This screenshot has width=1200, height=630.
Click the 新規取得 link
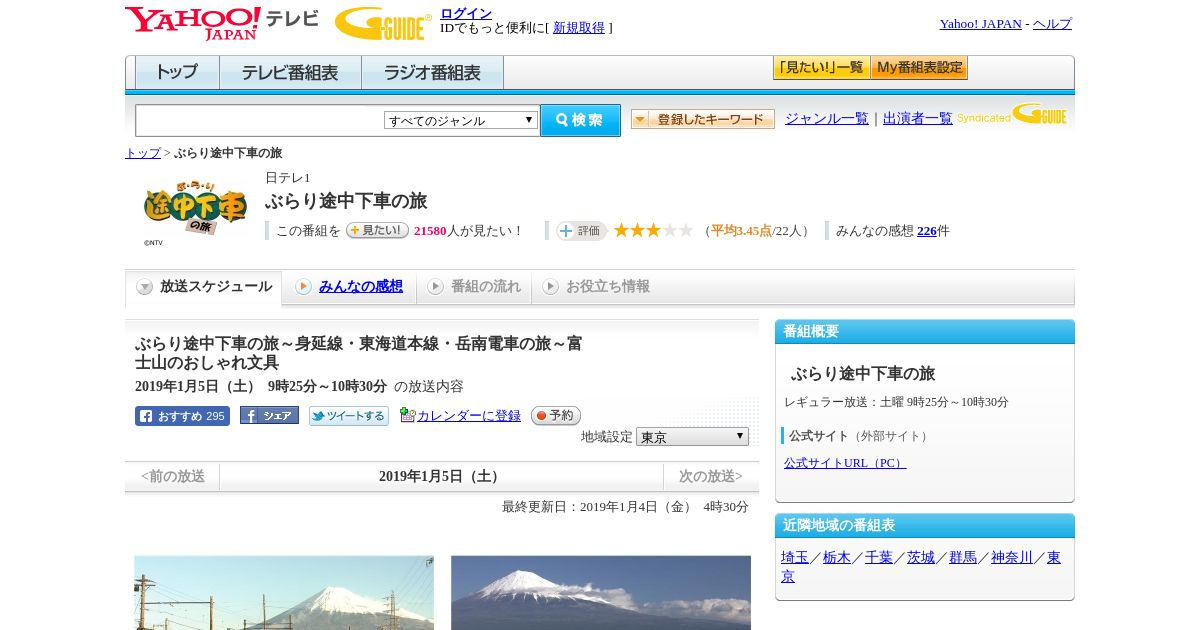click(x=579, y=28)
